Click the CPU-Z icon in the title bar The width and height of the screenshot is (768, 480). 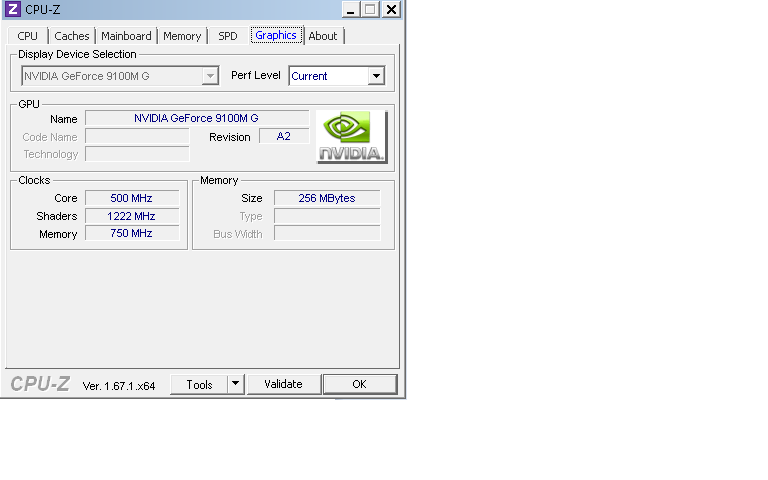pos(13,10)
